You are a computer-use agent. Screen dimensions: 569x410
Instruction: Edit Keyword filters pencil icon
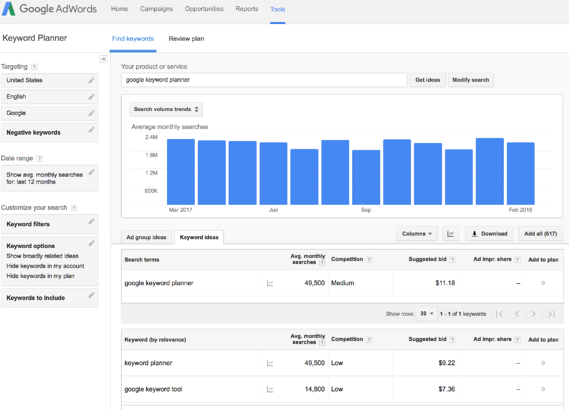click(91, 221)
